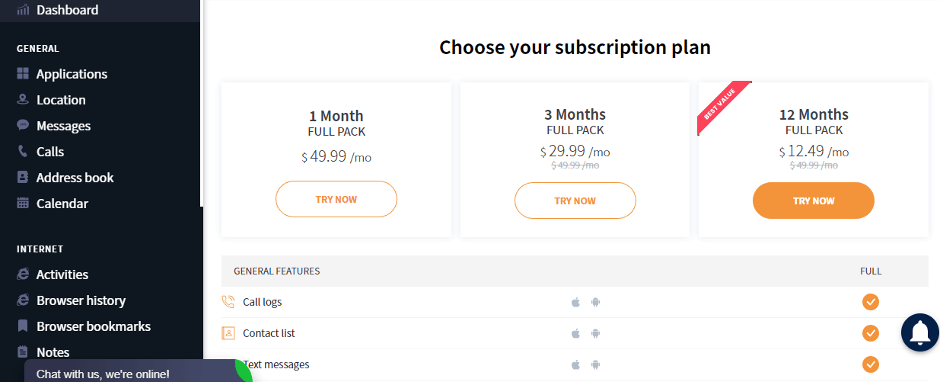Click the Calendar icon in sidebar
Image resolution: width=941 pixels, height=383 pixels.
[23, 203]
